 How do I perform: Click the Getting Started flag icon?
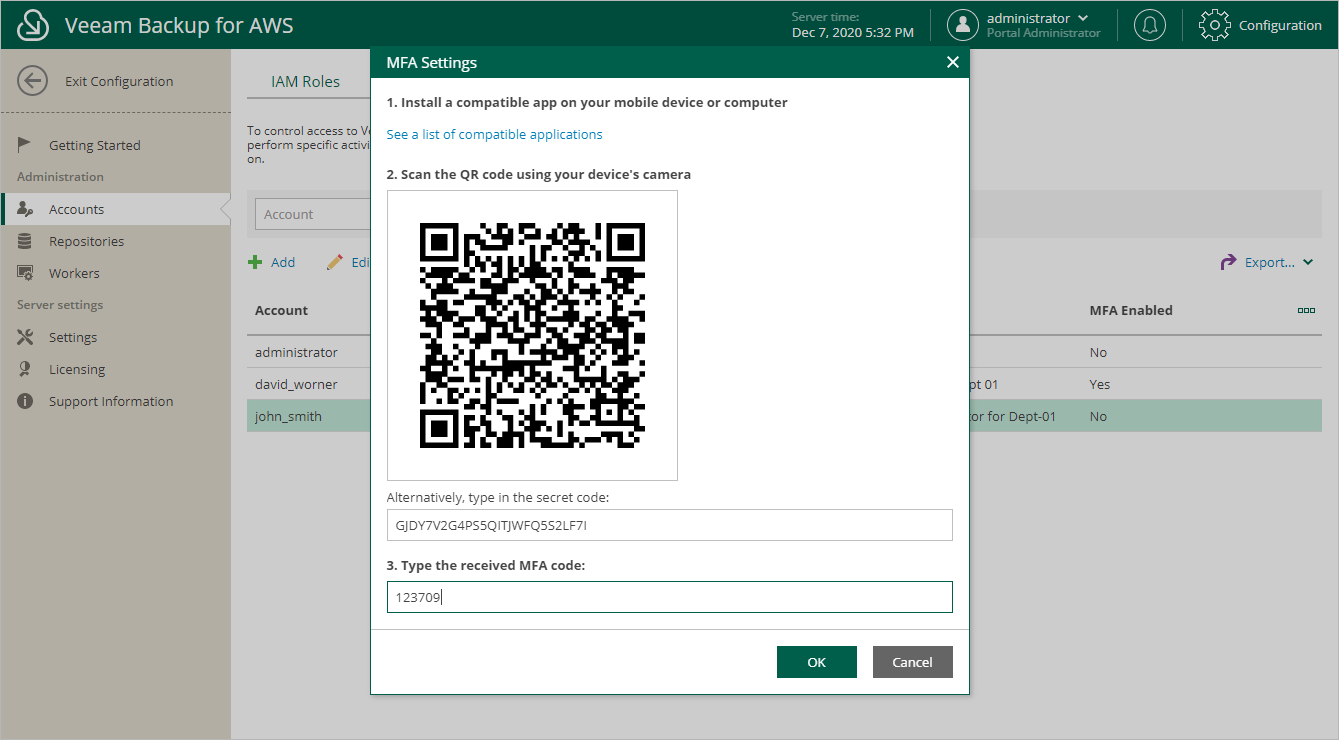25,145
